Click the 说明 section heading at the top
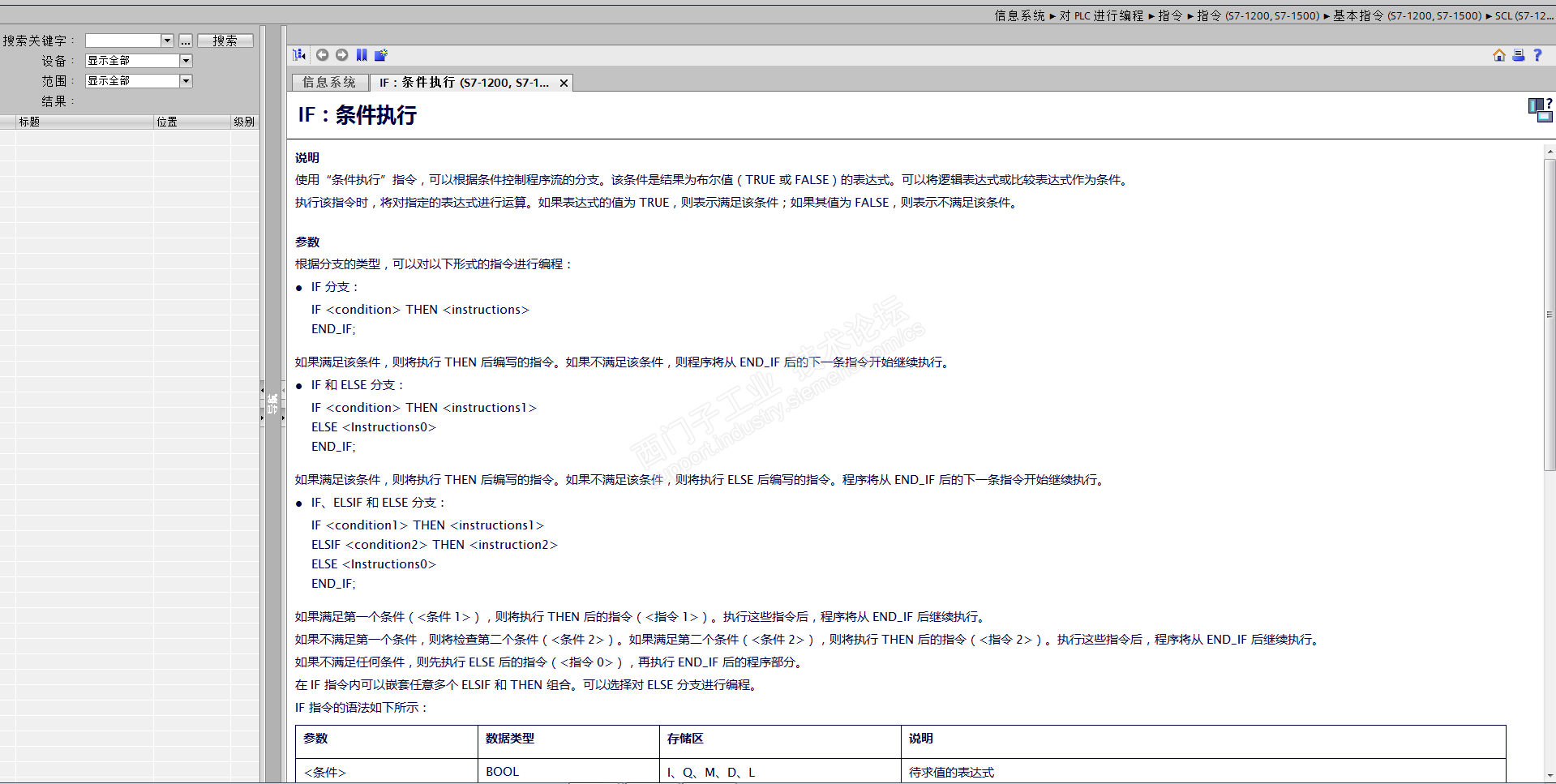This screenshot has height=784, width=1556. 307,158
